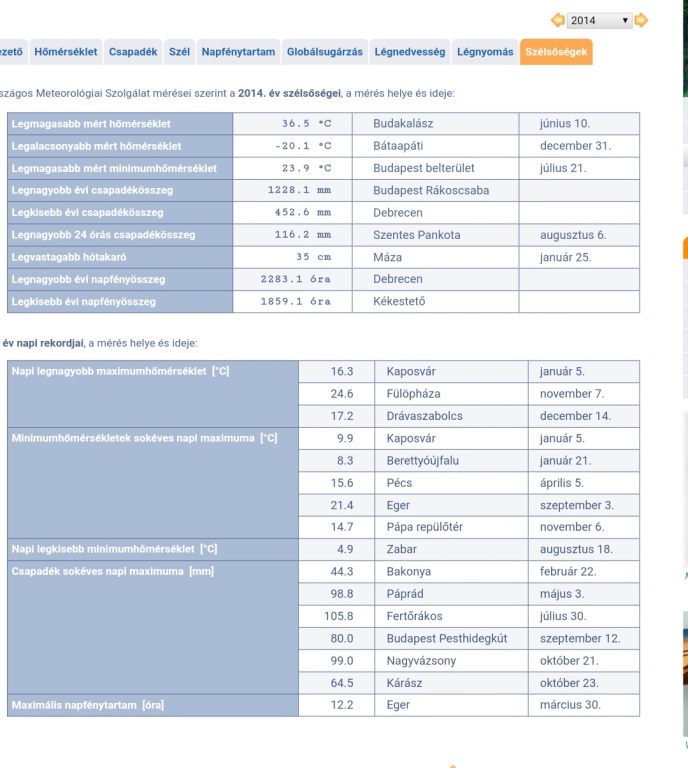
Task: Click the previous year left arrow icon
Action: coord(557,20)
